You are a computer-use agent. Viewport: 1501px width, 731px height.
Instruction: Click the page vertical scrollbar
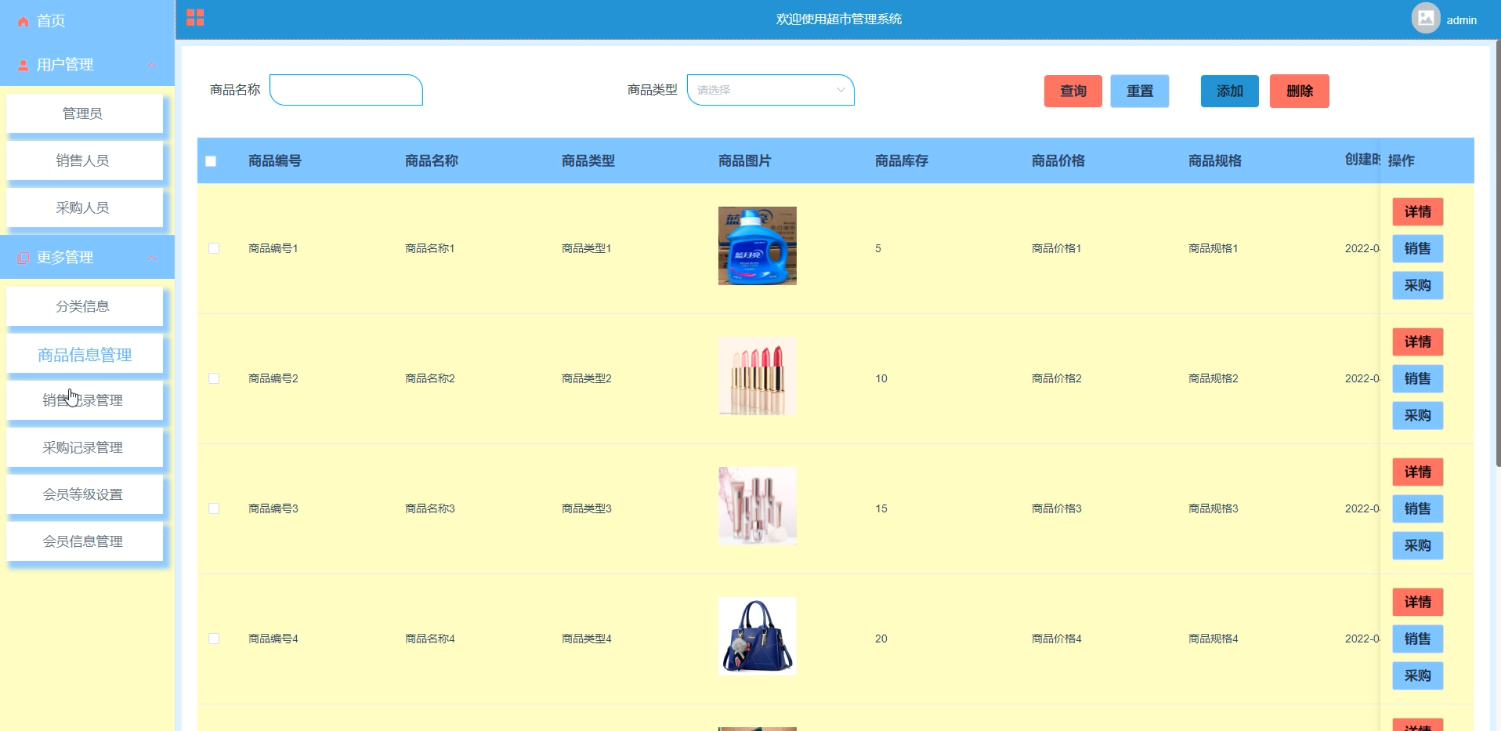(x=1497, y=255)
